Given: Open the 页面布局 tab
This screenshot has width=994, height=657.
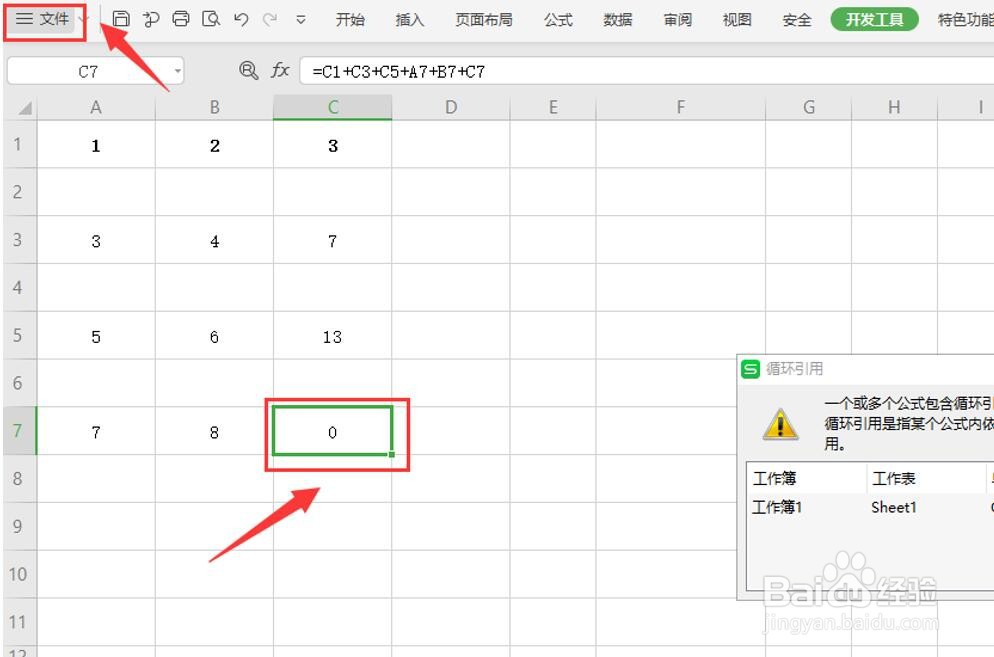Looking at the screenshot, I should [x=484, y=20].
